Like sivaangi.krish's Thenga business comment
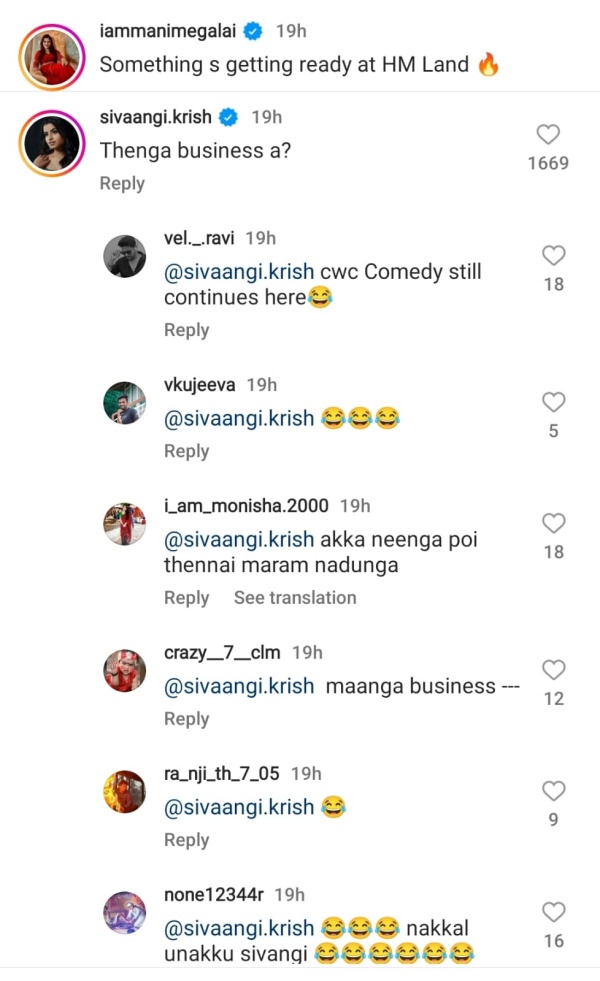The width and height of the screenshot is (600, 981). point(548,135)
